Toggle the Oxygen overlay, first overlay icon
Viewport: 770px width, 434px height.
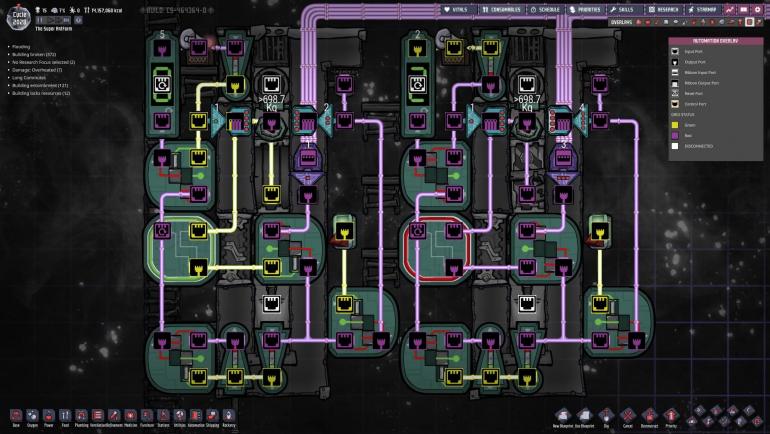639,22
